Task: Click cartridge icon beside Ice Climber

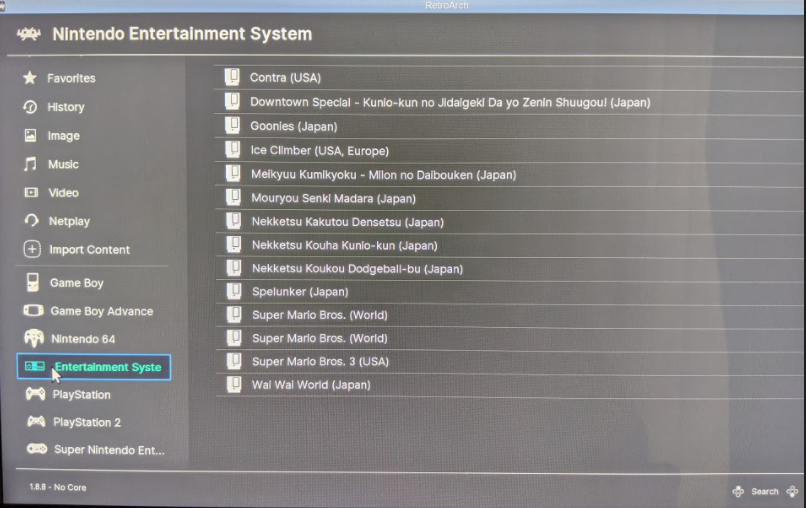Action: pyautogui.click(x=233, y=150)
